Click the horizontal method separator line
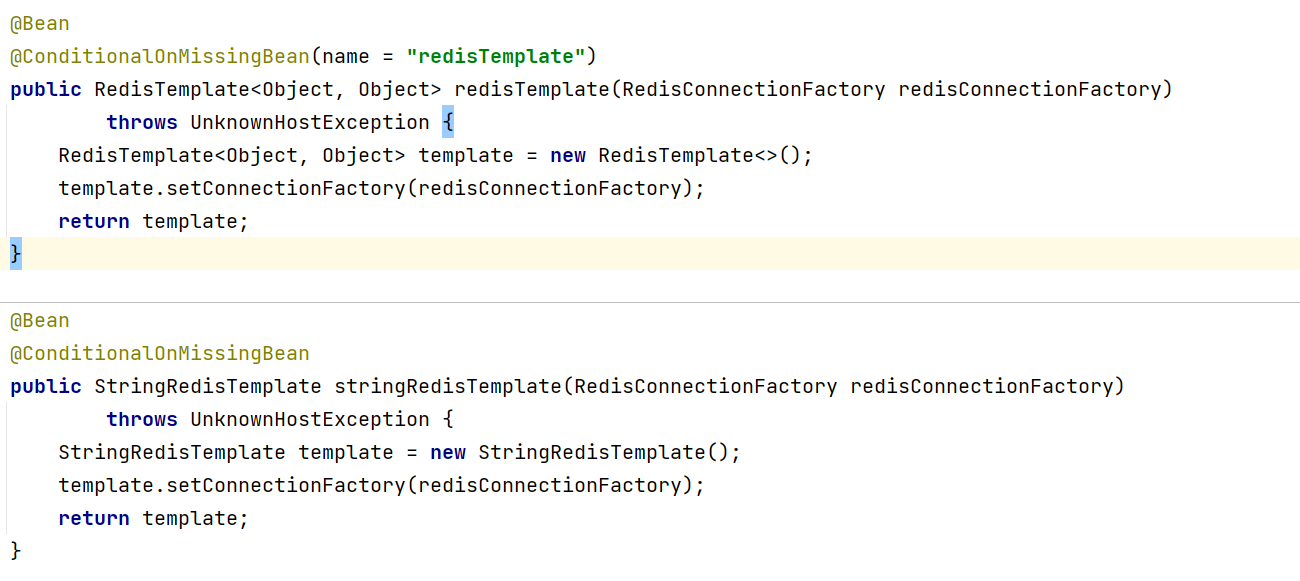The width and height of the screenshot is (1300, 581). pos(650,302)
